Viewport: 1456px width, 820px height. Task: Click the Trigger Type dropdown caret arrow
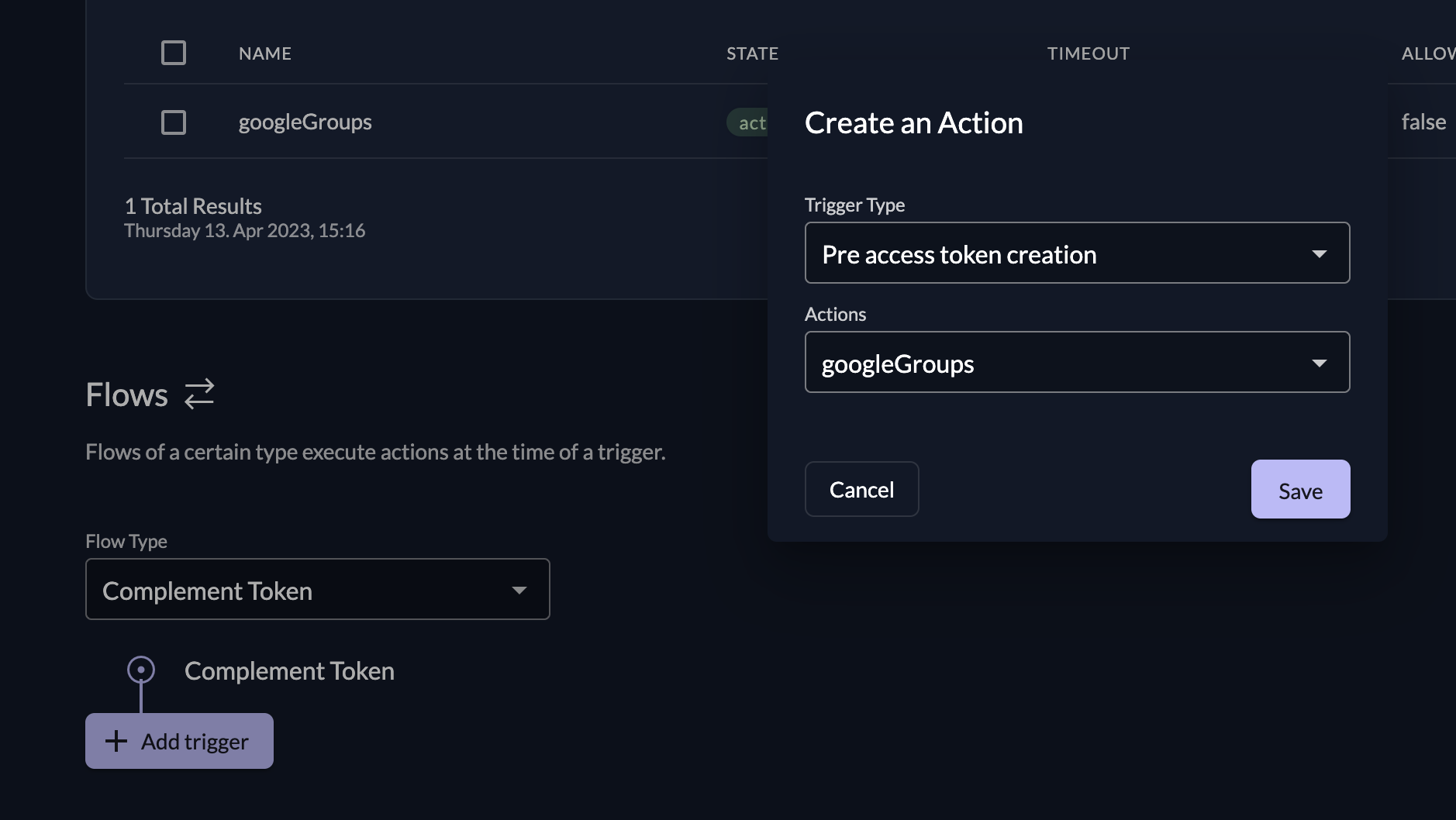pyautogui.click(x=1319, y=253)
